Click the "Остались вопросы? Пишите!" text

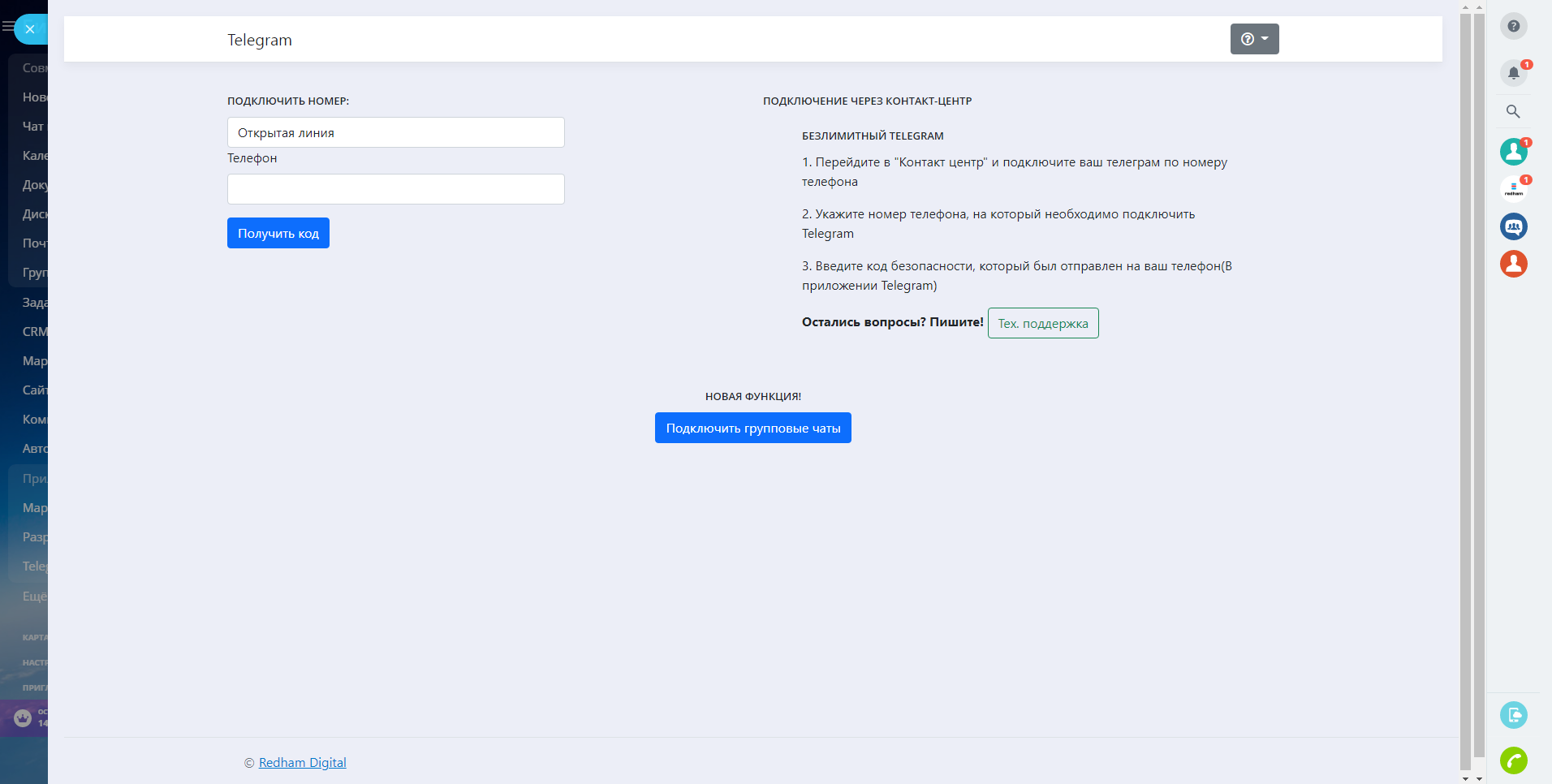[893, 322]
